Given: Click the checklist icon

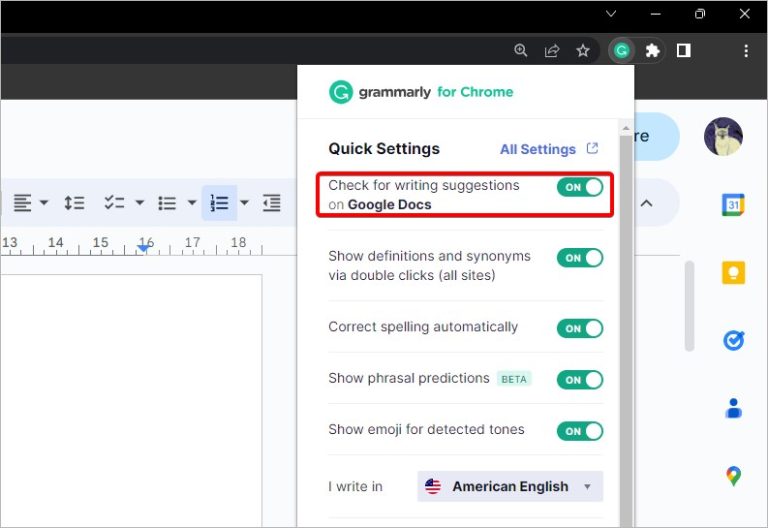Looking at the screenshot, I should tap(114, 202).
